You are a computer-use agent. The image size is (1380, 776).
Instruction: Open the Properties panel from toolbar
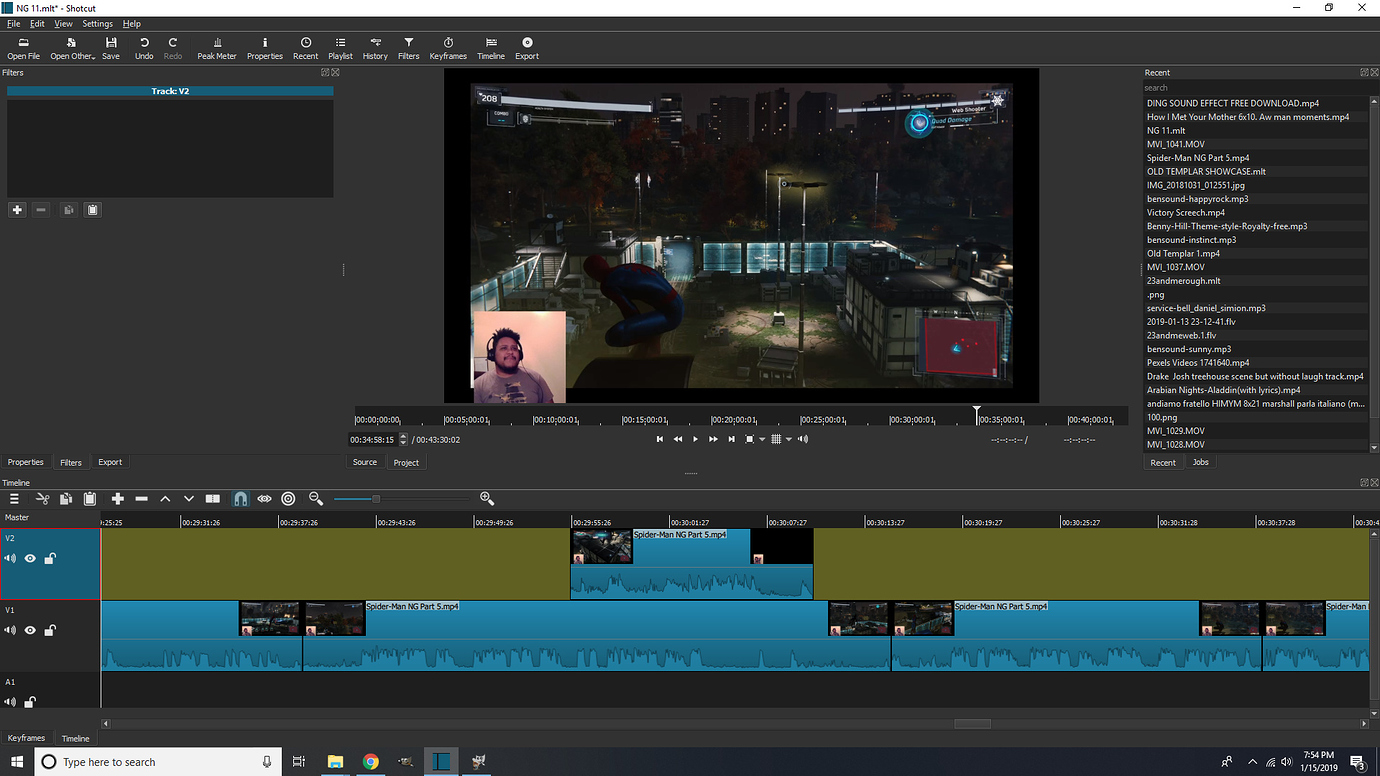(x=265, y=49)
